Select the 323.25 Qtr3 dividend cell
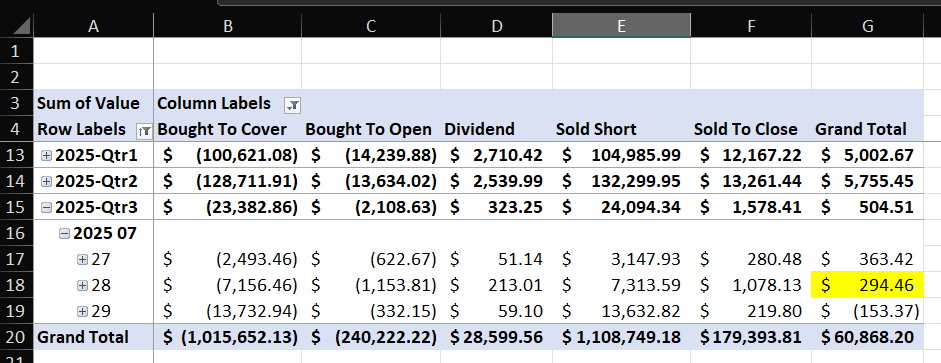The height and width of the screenshot is (363, 941). 496,207
